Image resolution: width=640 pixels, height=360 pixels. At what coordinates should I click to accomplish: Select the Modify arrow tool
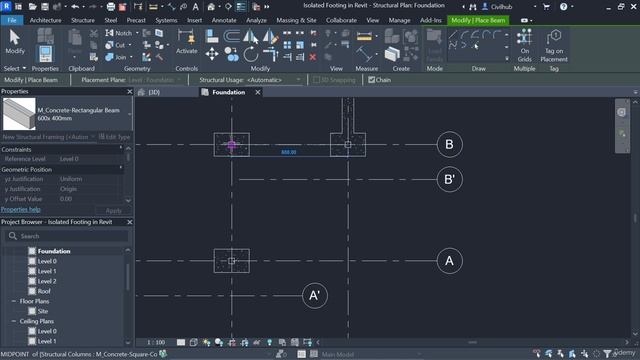click(15, 42)
